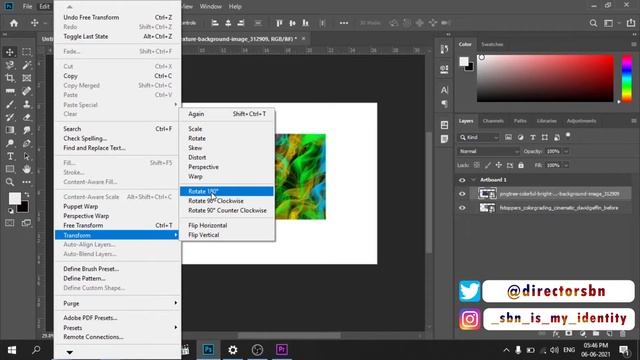Click the align left edges icon
Image resolution: width=640 pixels, height=360 pixels.
pyautogui.click(x=215, y=23)
